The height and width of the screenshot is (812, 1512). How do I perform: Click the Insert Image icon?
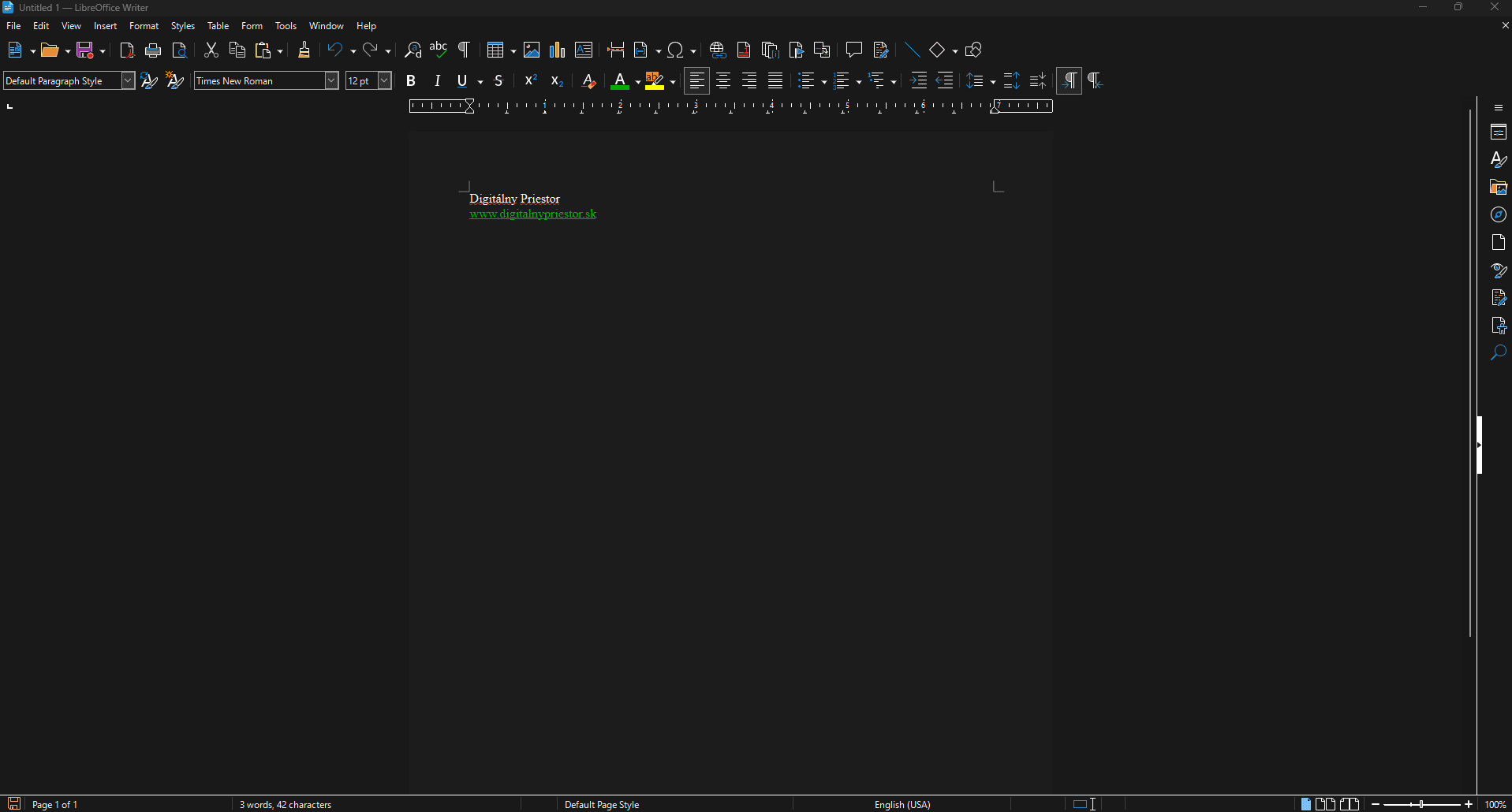point(532,50)
